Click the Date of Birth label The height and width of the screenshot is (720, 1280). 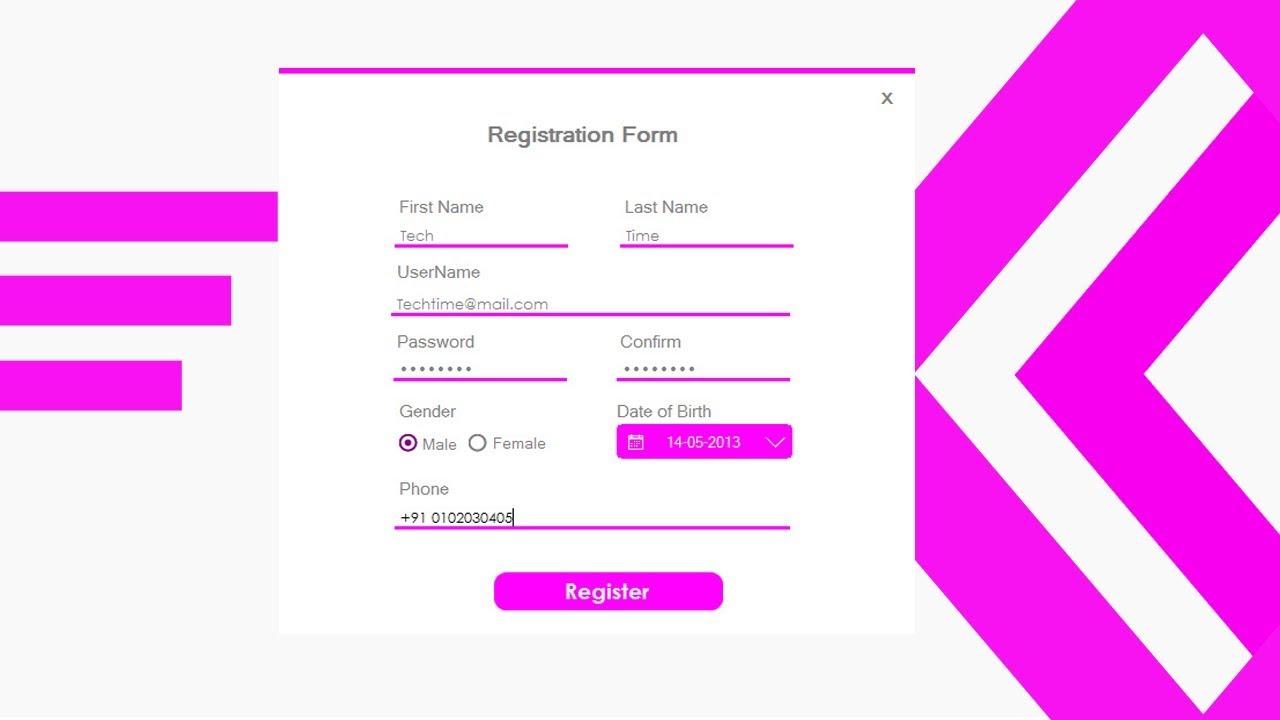pyautogui.click(x=664, y=411)
